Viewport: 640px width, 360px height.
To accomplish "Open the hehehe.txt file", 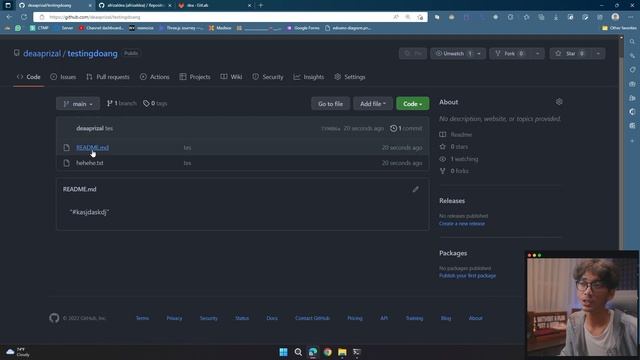I will pyautogui.click(x=90, y=163).
